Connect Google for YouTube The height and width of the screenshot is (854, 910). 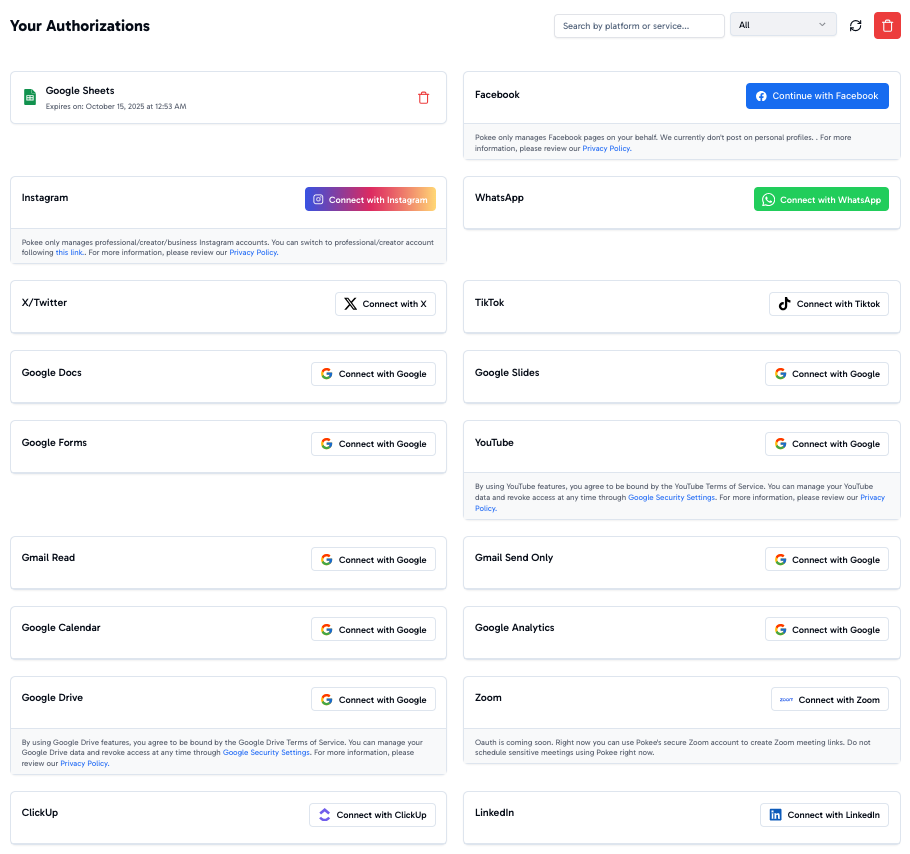point(826,444)
